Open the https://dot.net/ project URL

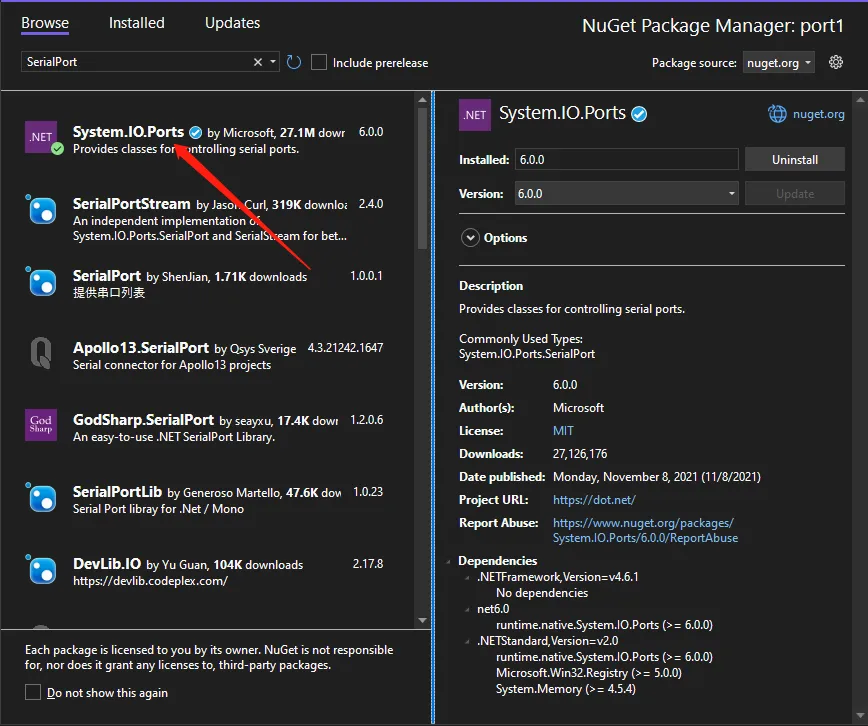(594, 500)
